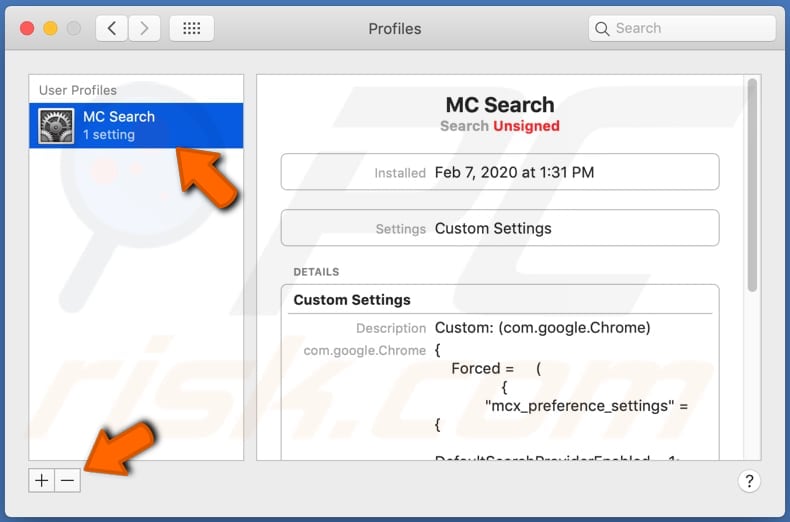Viewport: 790px width, 522px height.
Task: Click the MC Search profile title heading
Action: coord(500,105)
